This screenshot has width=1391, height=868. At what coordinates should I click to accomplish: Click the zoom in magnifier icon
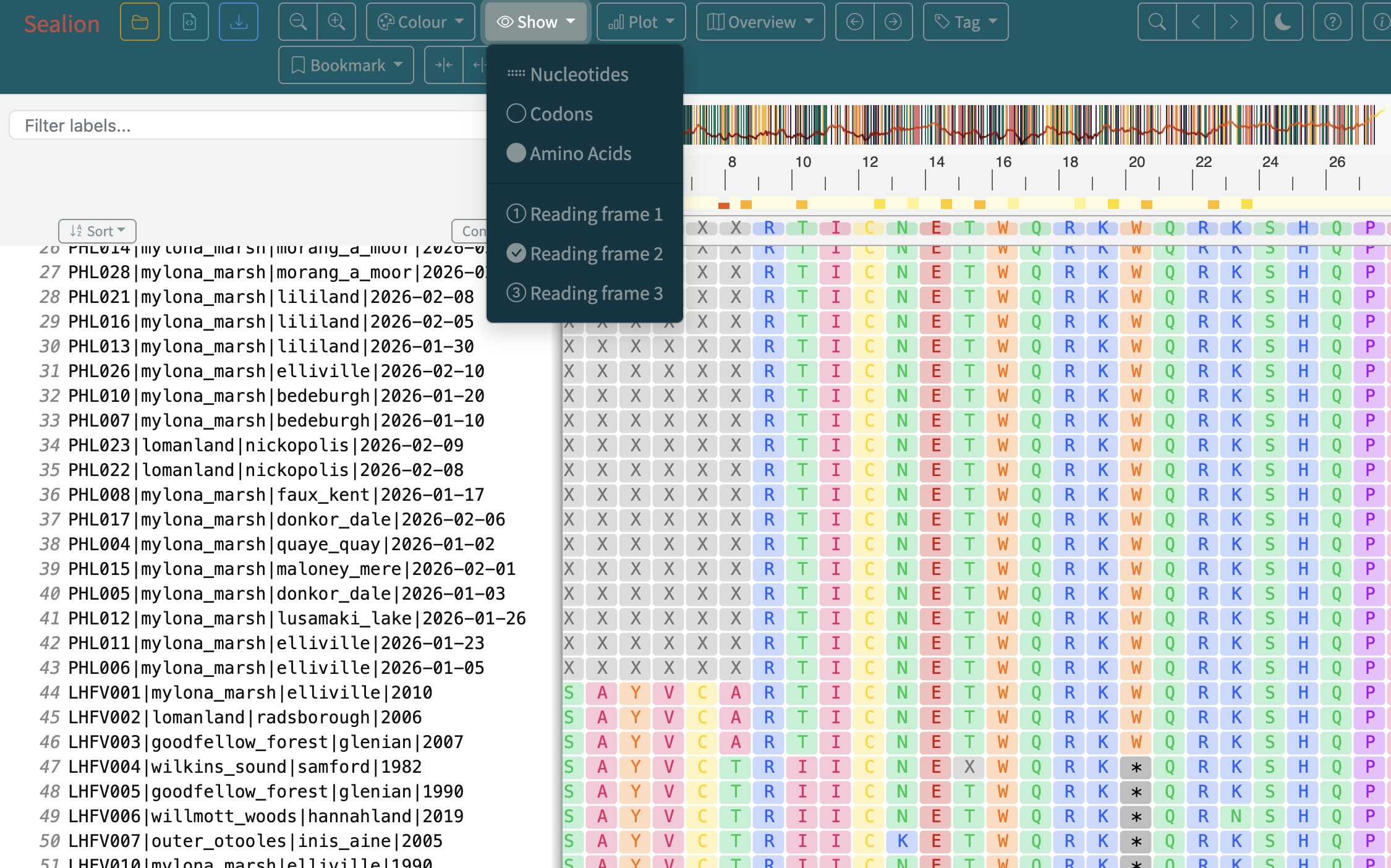tap(336, 22)
